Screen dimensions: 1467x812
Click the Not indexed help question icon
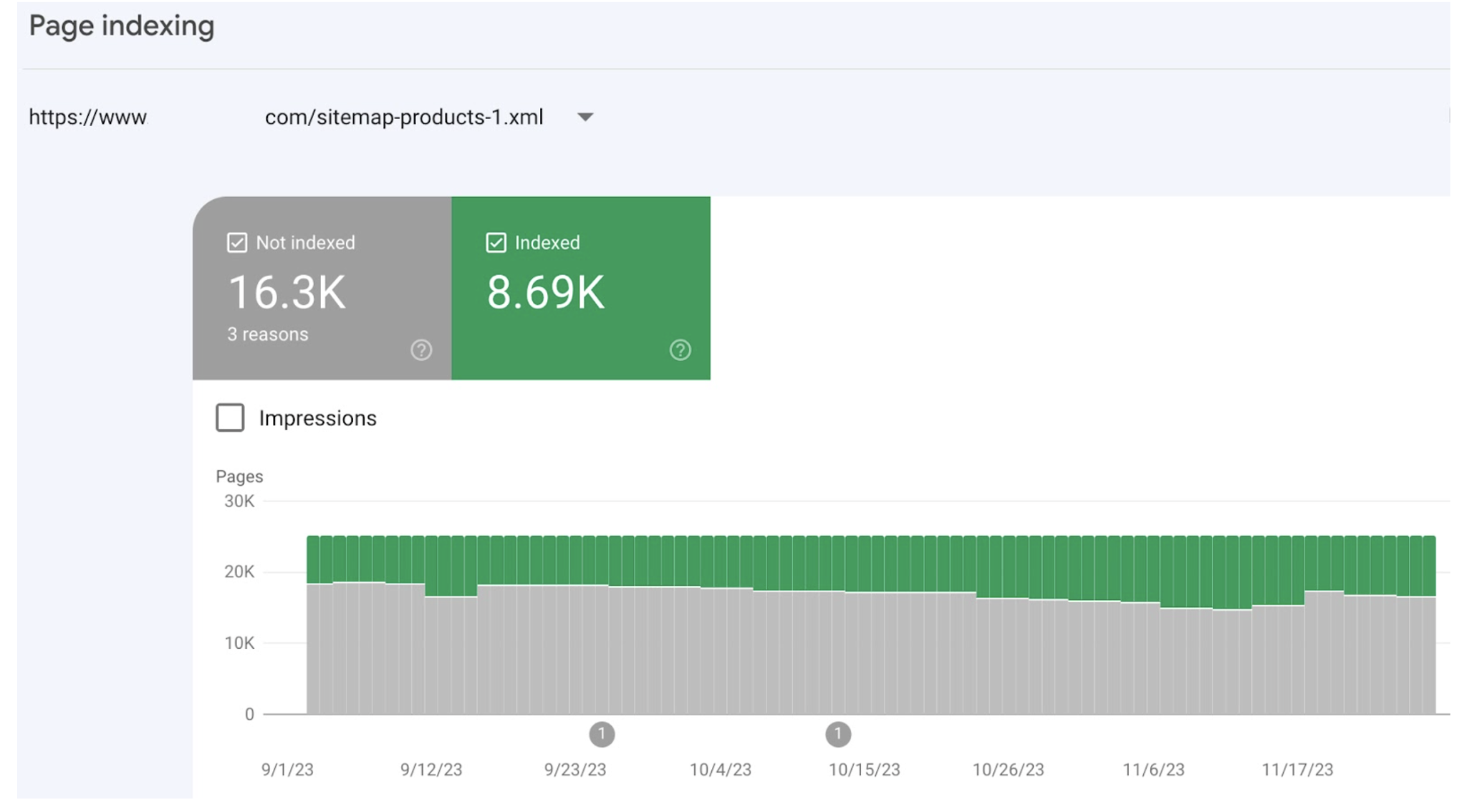coord(421,350)
